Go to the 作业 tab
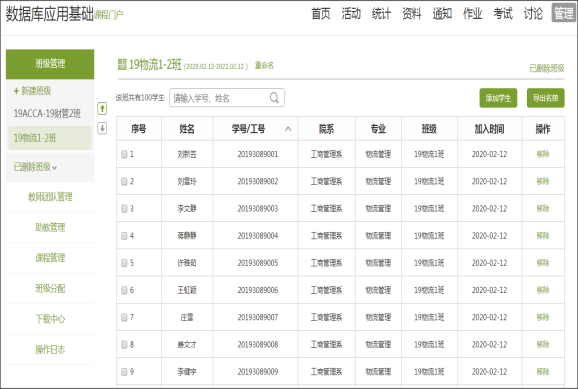The image size is (578, 389). point(473,14)
